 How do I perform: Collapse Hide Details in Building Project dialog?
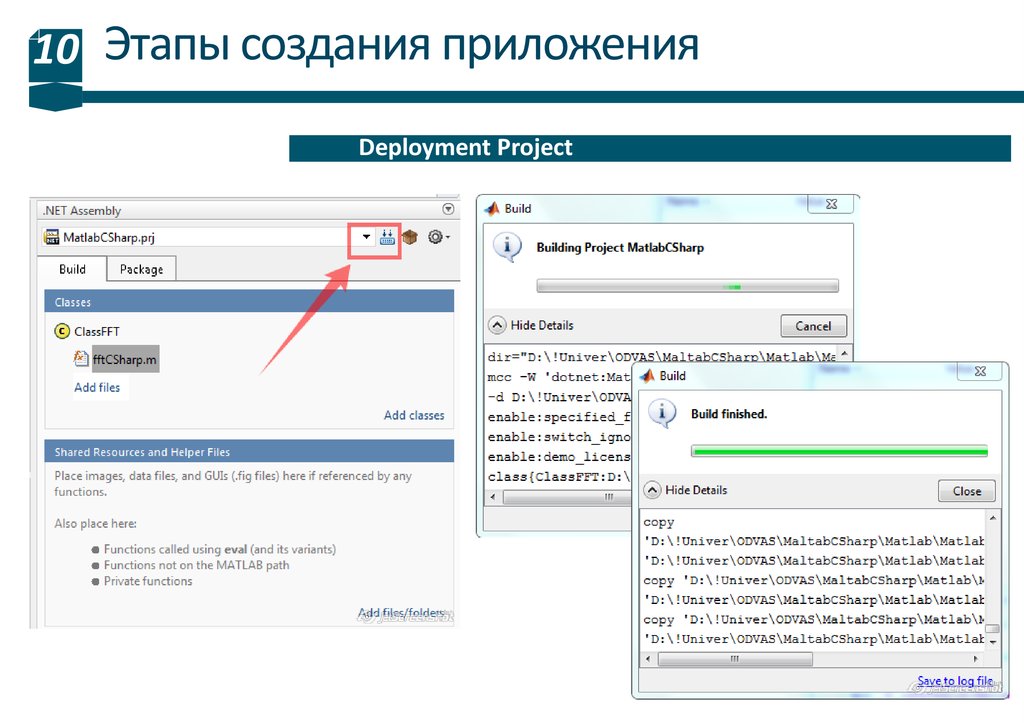pyautogui.click(x=497, y=325)
